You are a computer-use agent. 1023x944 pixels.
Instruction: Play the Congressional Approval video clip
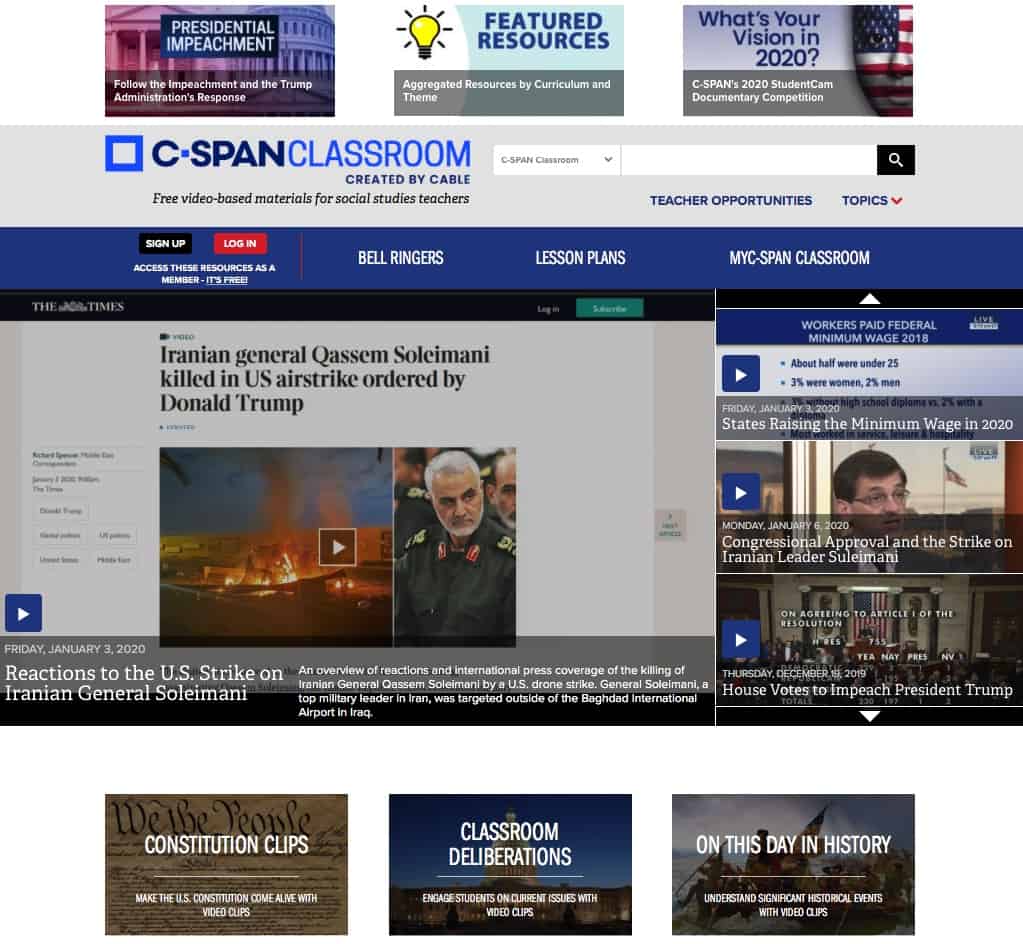coord(740,492)
